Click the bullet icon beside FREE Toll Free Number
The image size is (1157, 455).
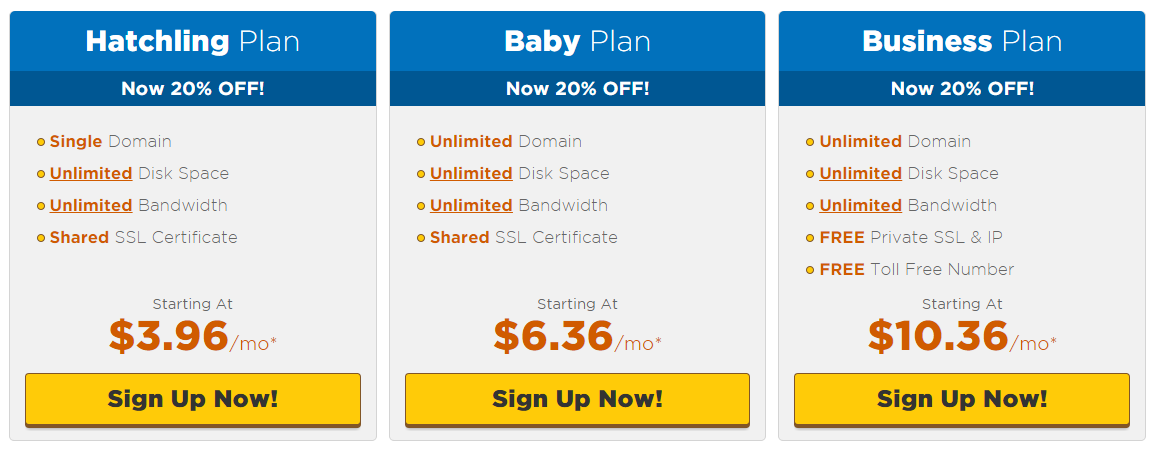(x=810, y=270)
